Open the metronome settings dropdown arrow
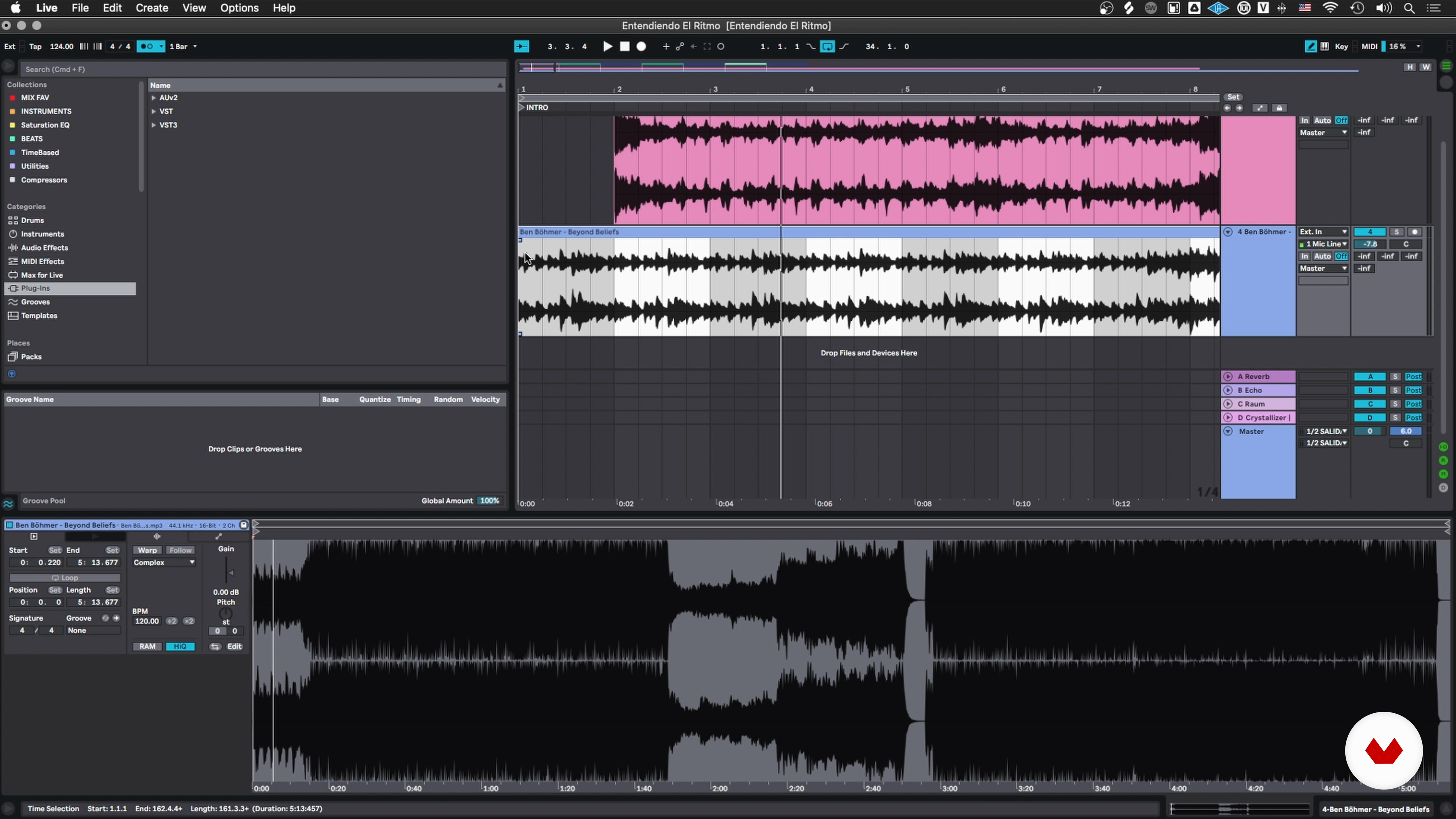This screenshot has width=1456, height=819. point(161,46)
